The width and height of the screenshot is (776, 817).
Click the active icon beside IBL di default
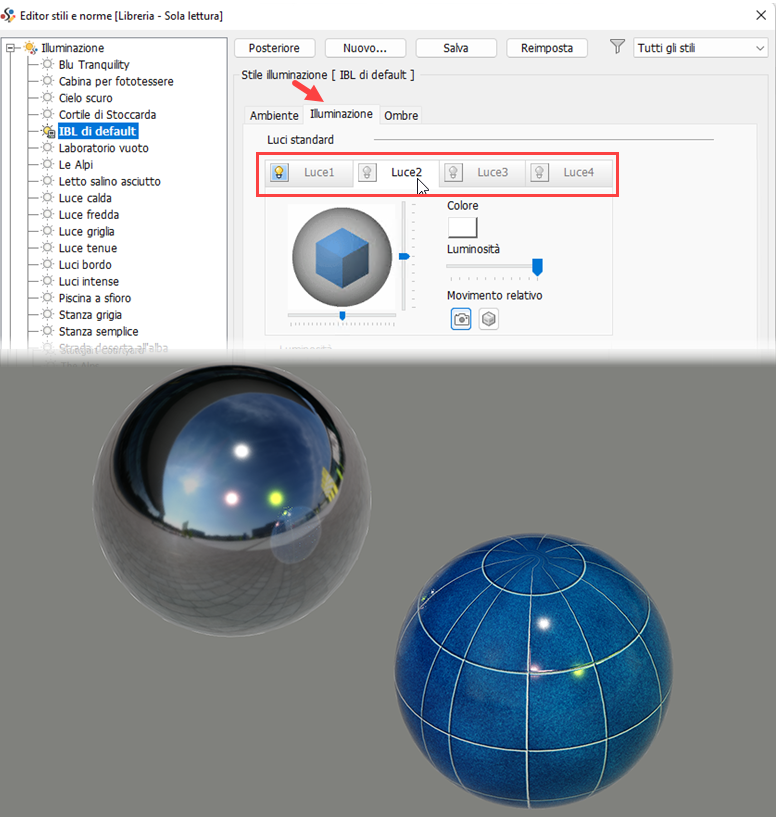pyautogui.click(x=48, y=131)
